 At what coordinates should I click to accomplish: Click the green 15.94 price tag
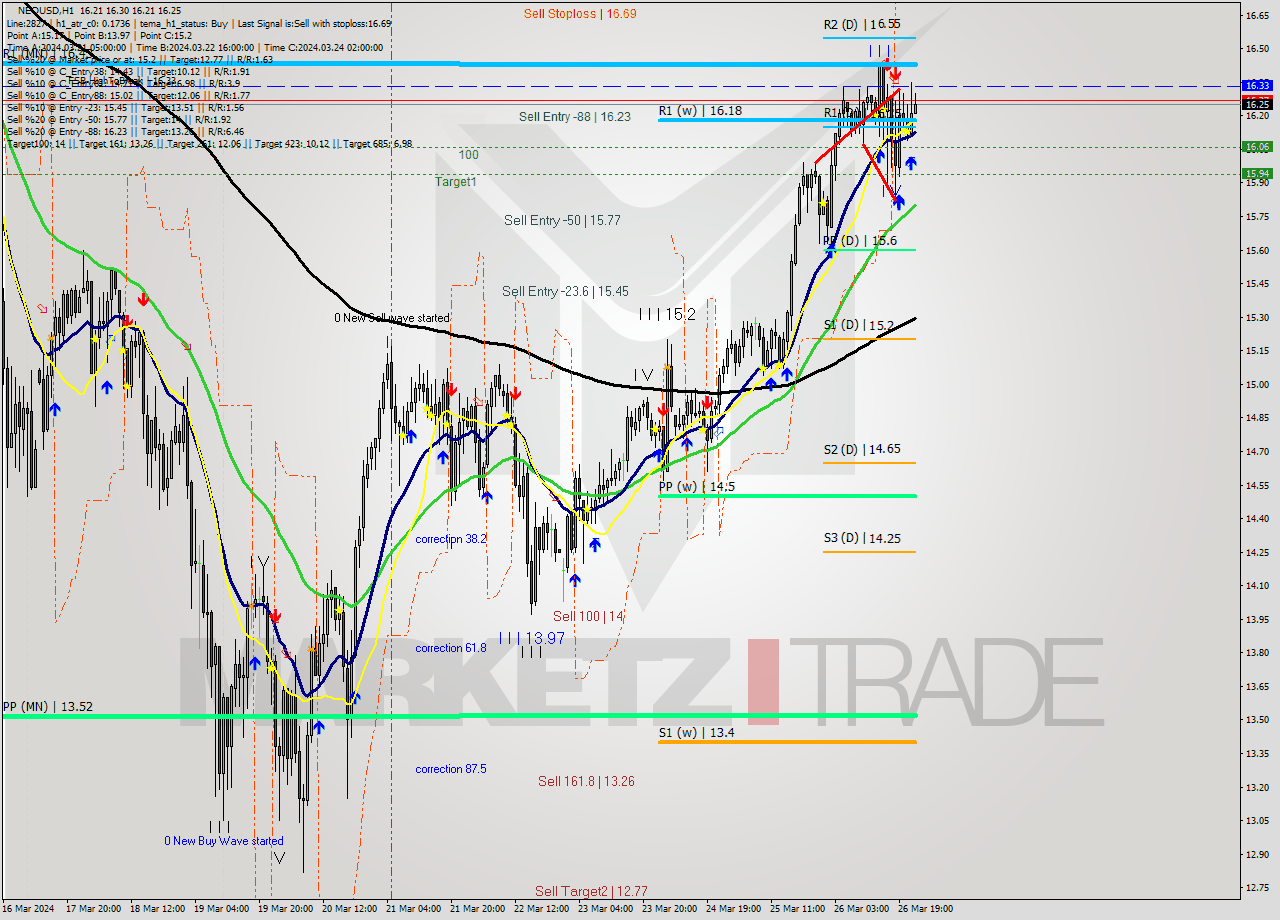point(1257,174)
